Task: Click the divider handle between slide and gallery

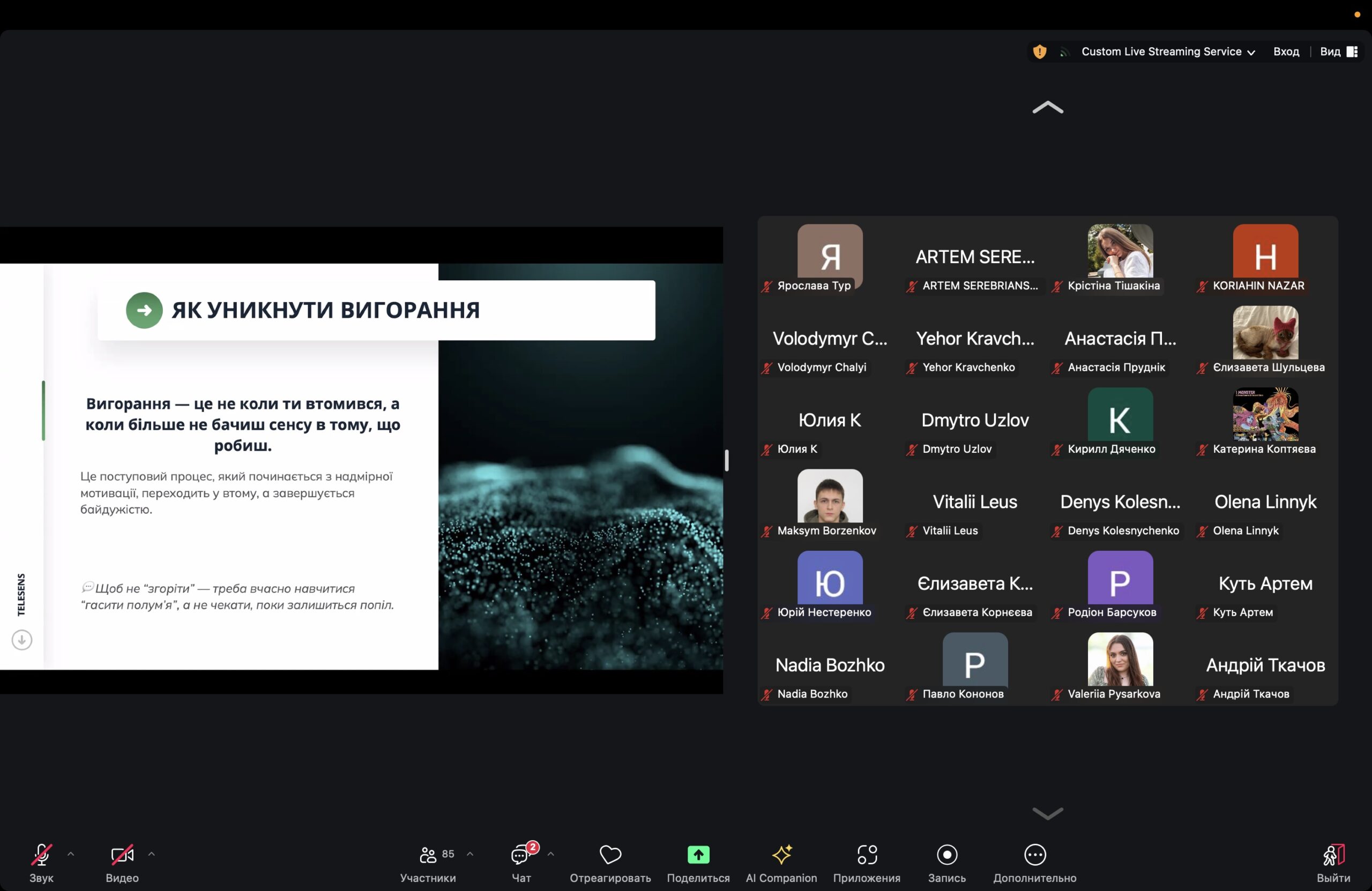Action: [726, 460]
